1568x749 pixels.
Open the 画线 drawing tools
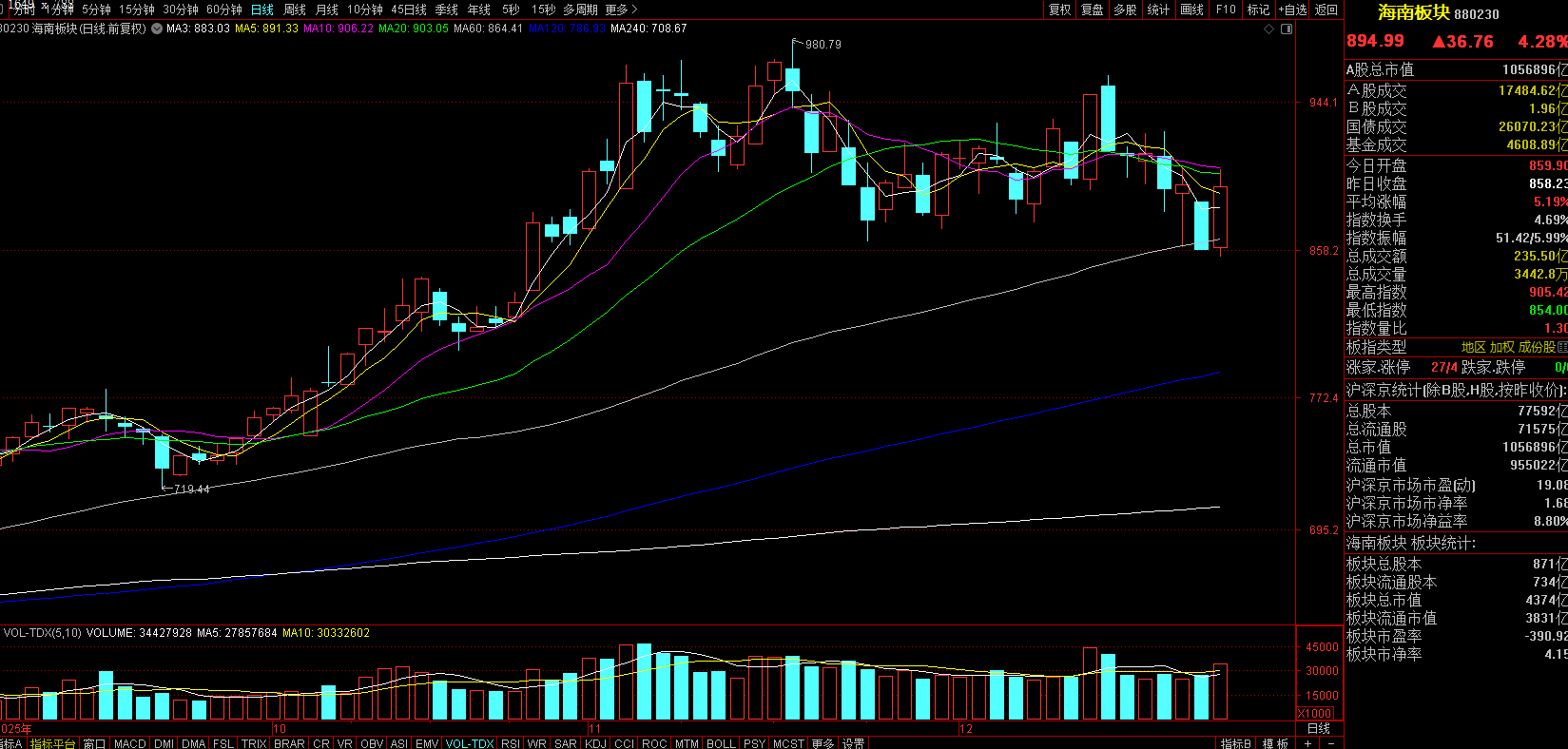click(1191, 10)
